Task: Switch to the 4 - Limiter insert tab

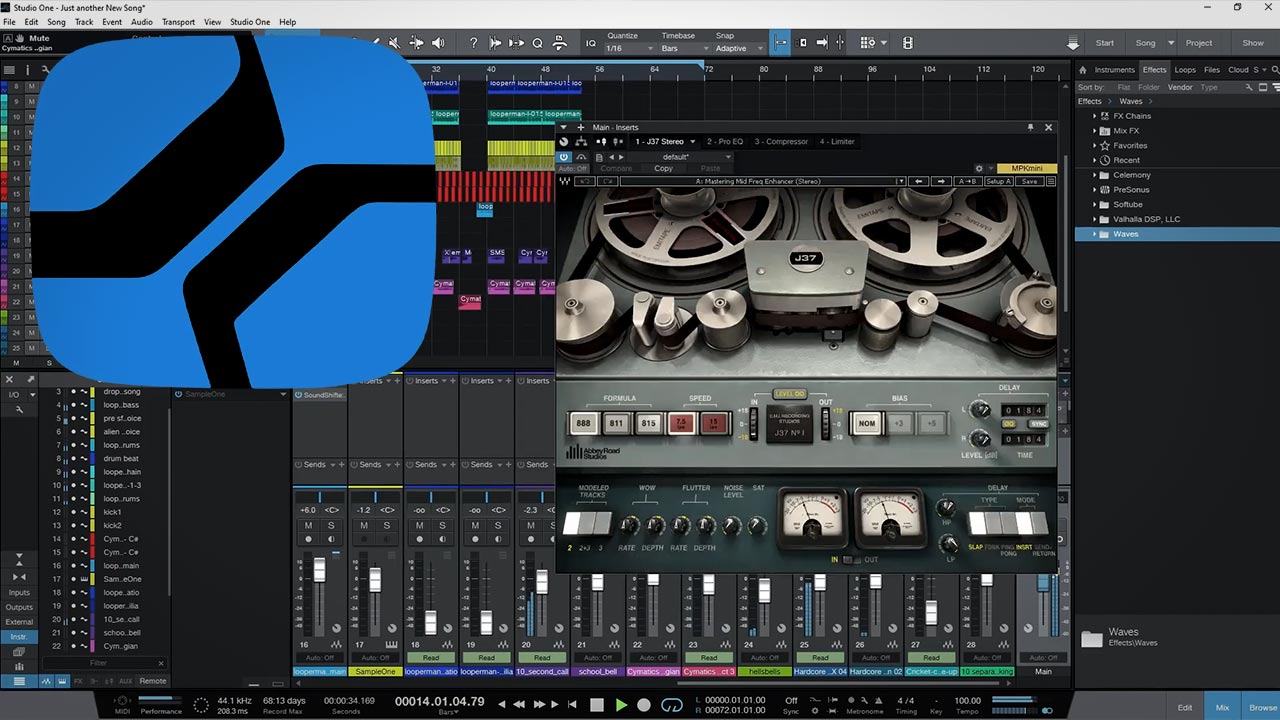Action: click(x=837, y=142)
